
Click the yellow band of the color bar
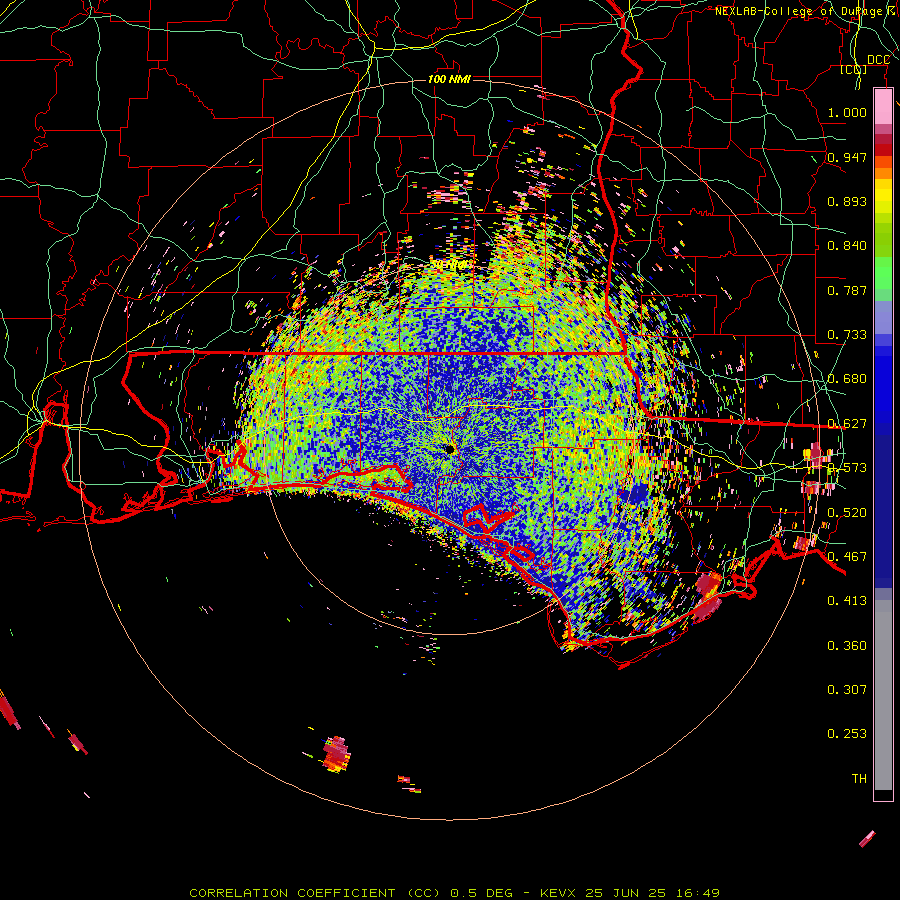(x=883, y=198)
